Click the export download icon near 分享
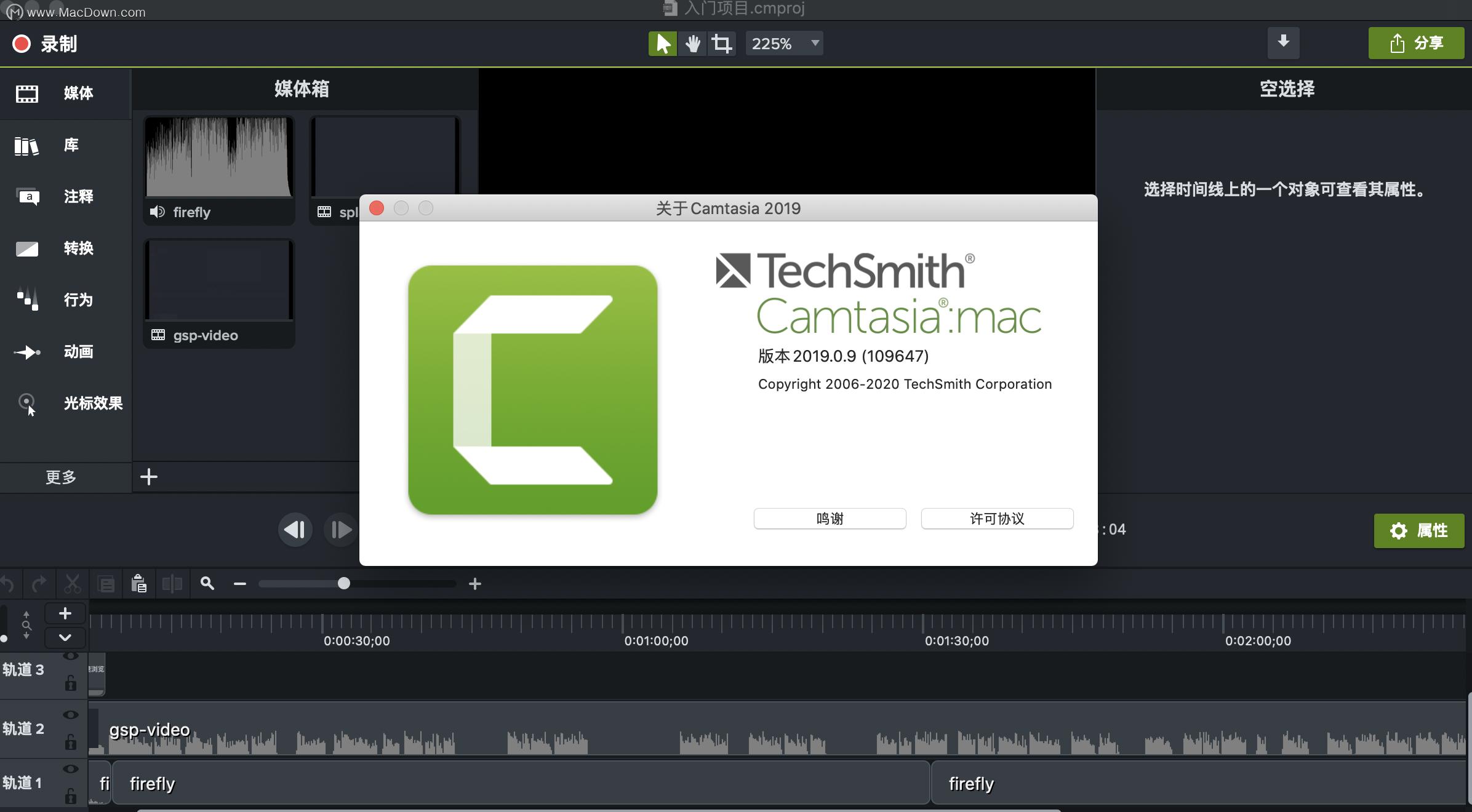 [x=1283, y=42]
